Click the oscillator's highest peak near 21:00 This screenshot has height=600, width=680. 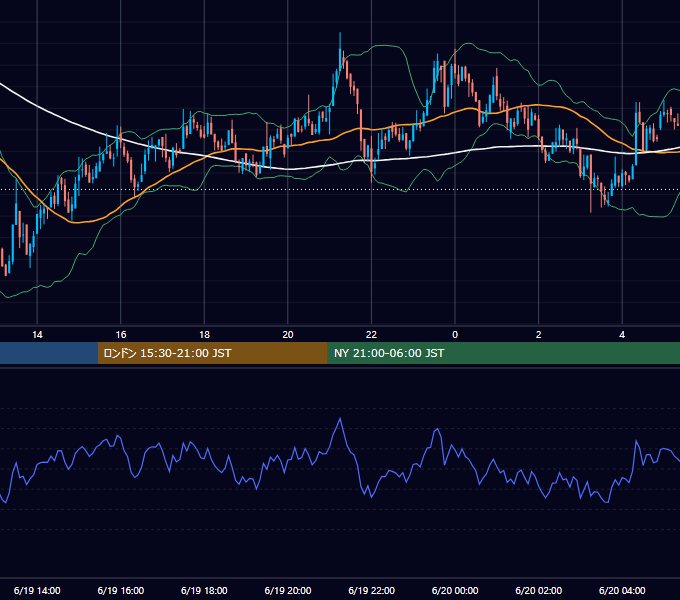pyautogui.click(x=340, y=419)
